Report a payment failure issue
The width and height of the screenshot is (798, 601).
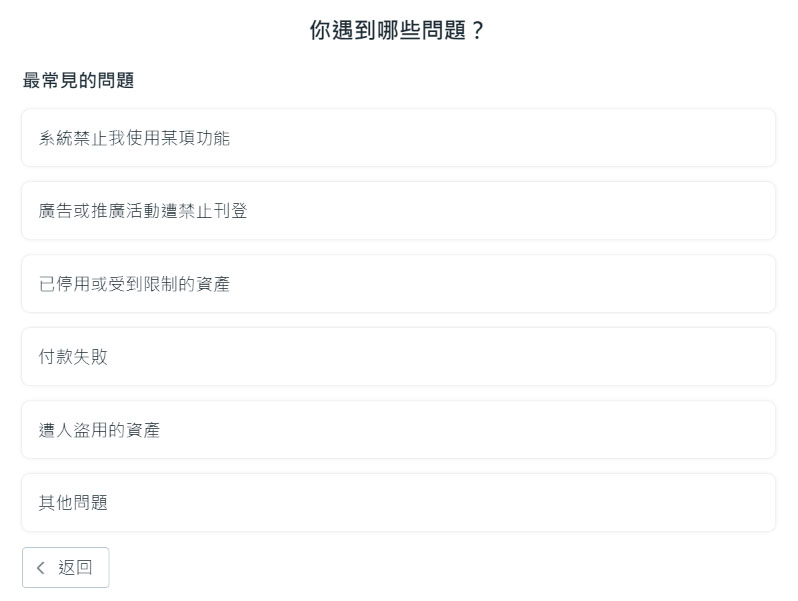(x=398, y=357)
